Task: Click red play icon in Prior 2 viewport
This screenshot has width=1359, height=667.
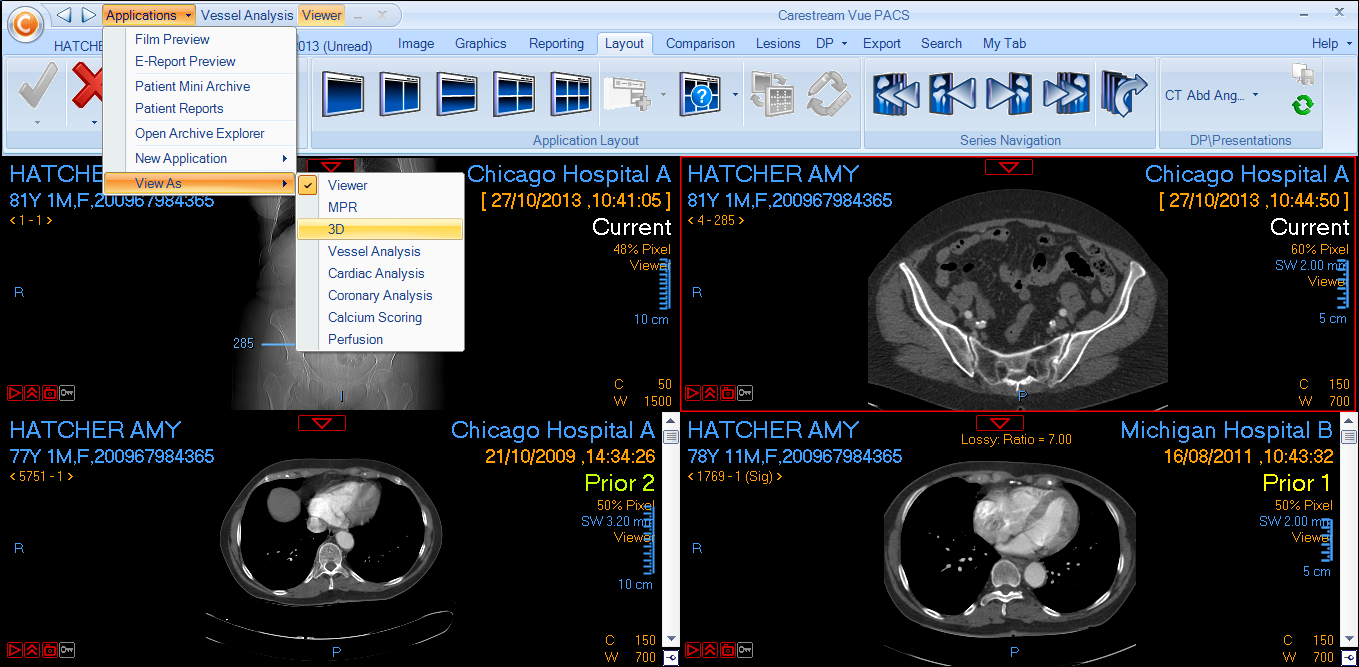Action: (x=17, y=650)
